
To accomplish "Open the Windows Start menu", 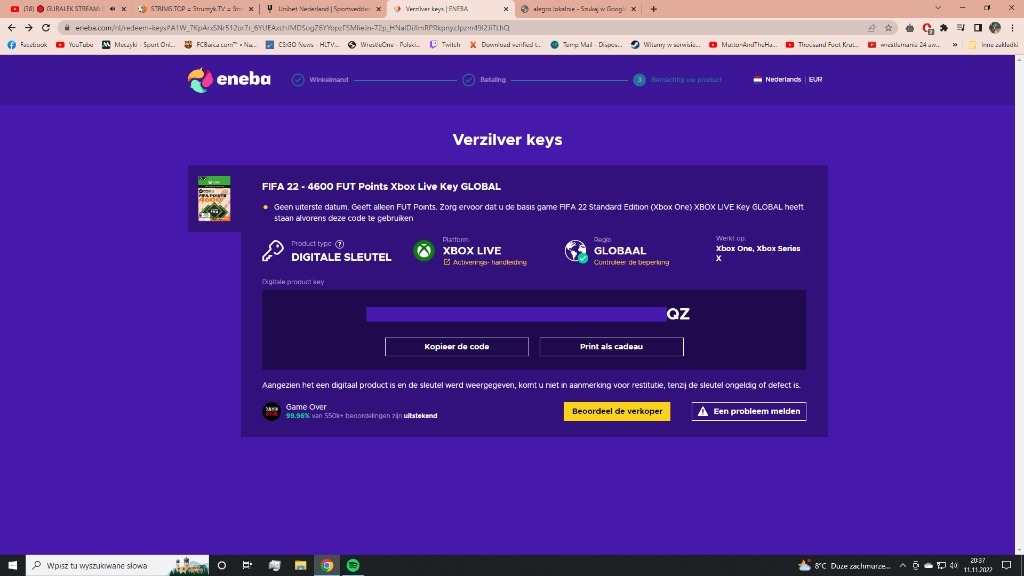I will [x=12, y=566].
